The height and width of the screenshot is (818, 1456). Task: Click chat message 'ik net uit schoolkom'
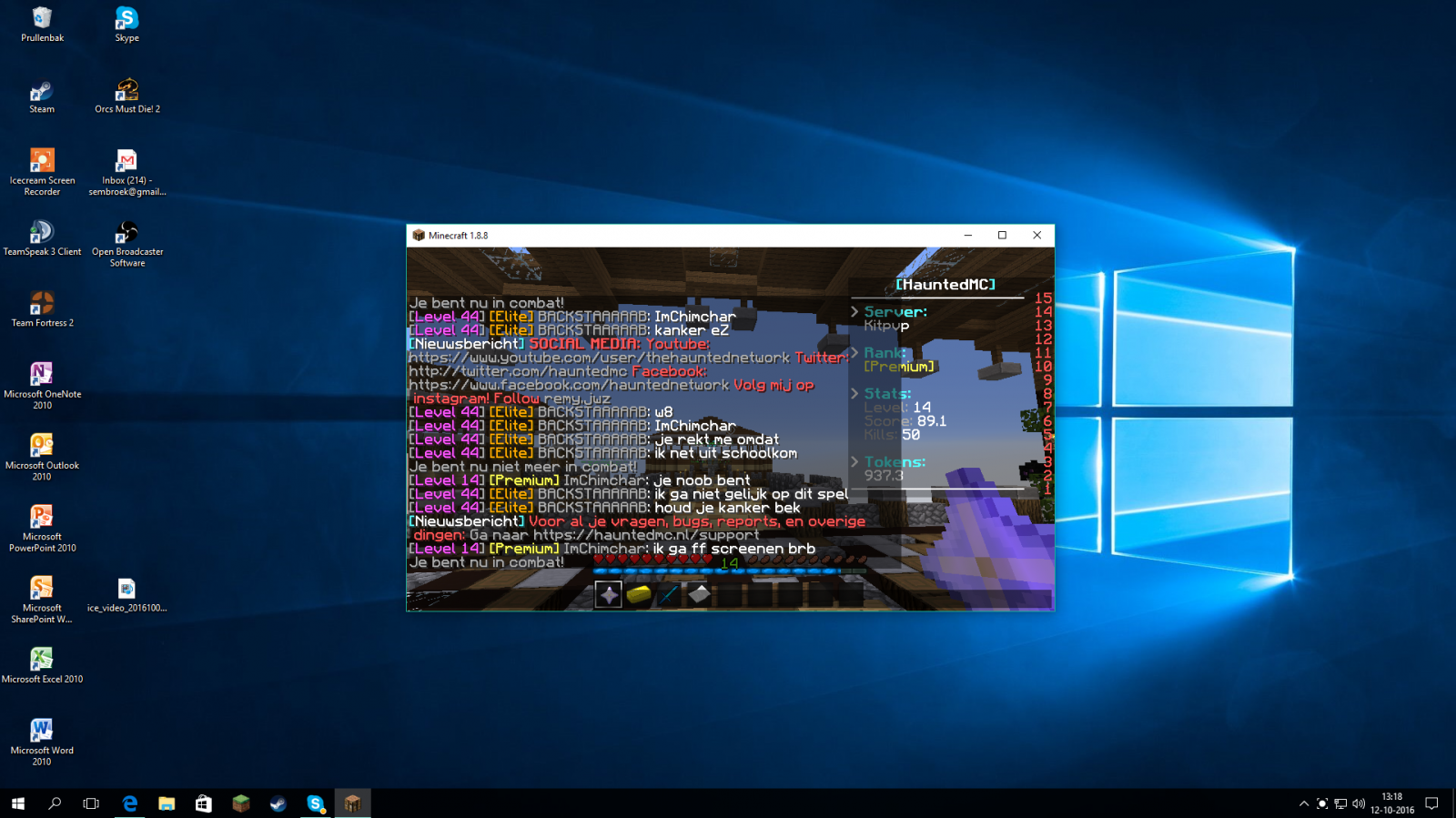pyautogui.click(x=726, y=453)
